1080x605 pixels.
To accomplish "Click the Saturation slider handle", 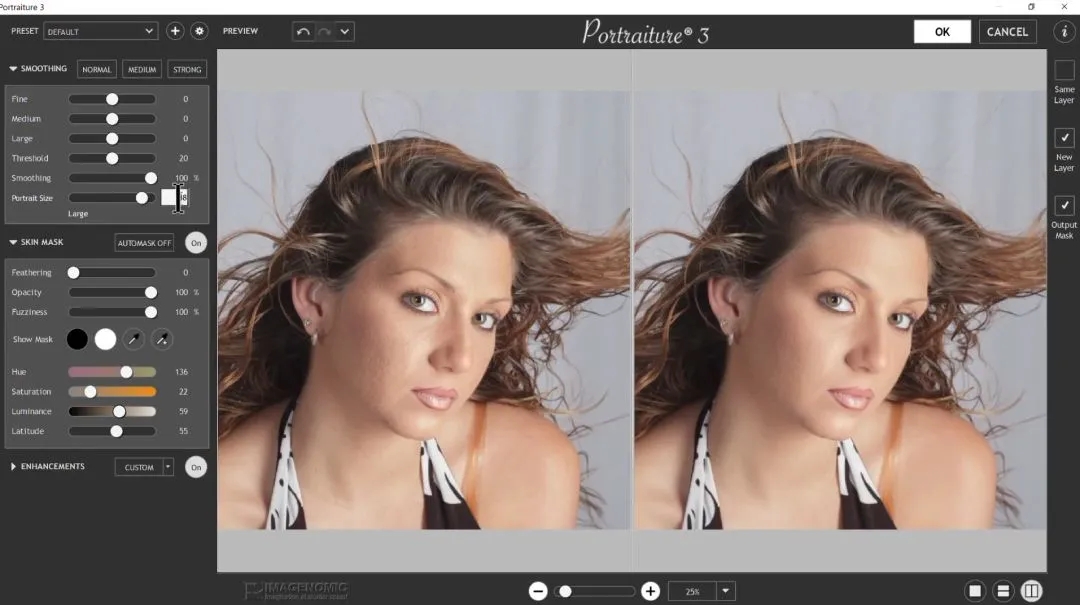I will pyautogui.click(x=90, y=392).
